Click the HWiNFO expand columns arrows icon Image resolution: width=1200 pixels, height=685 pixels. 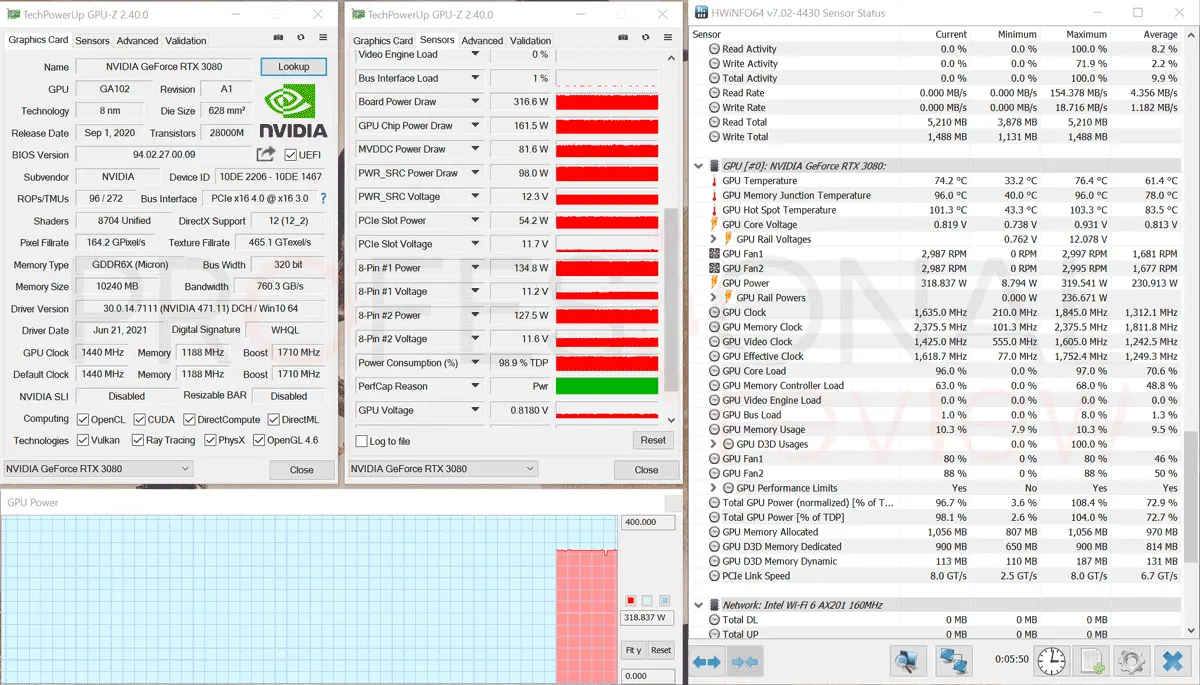click(707, 661)
